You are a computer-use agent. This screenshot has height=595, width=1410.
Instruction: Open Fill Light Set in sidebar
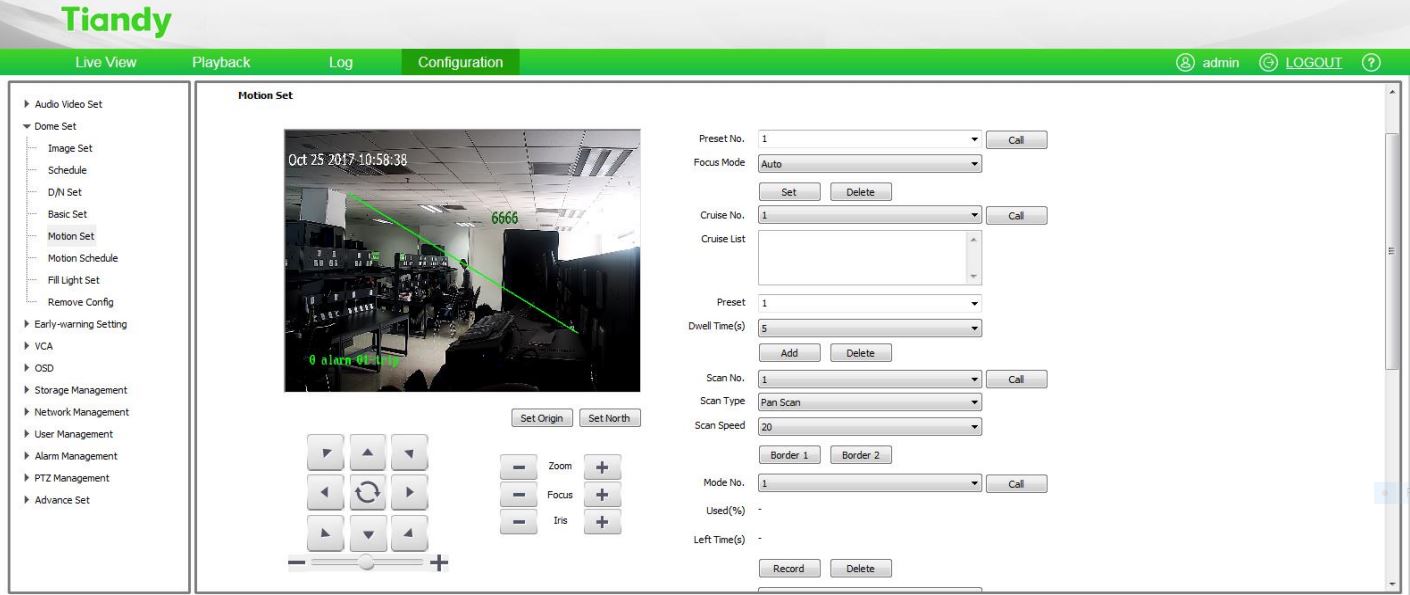pyautogui.click(x=74, y=280)
